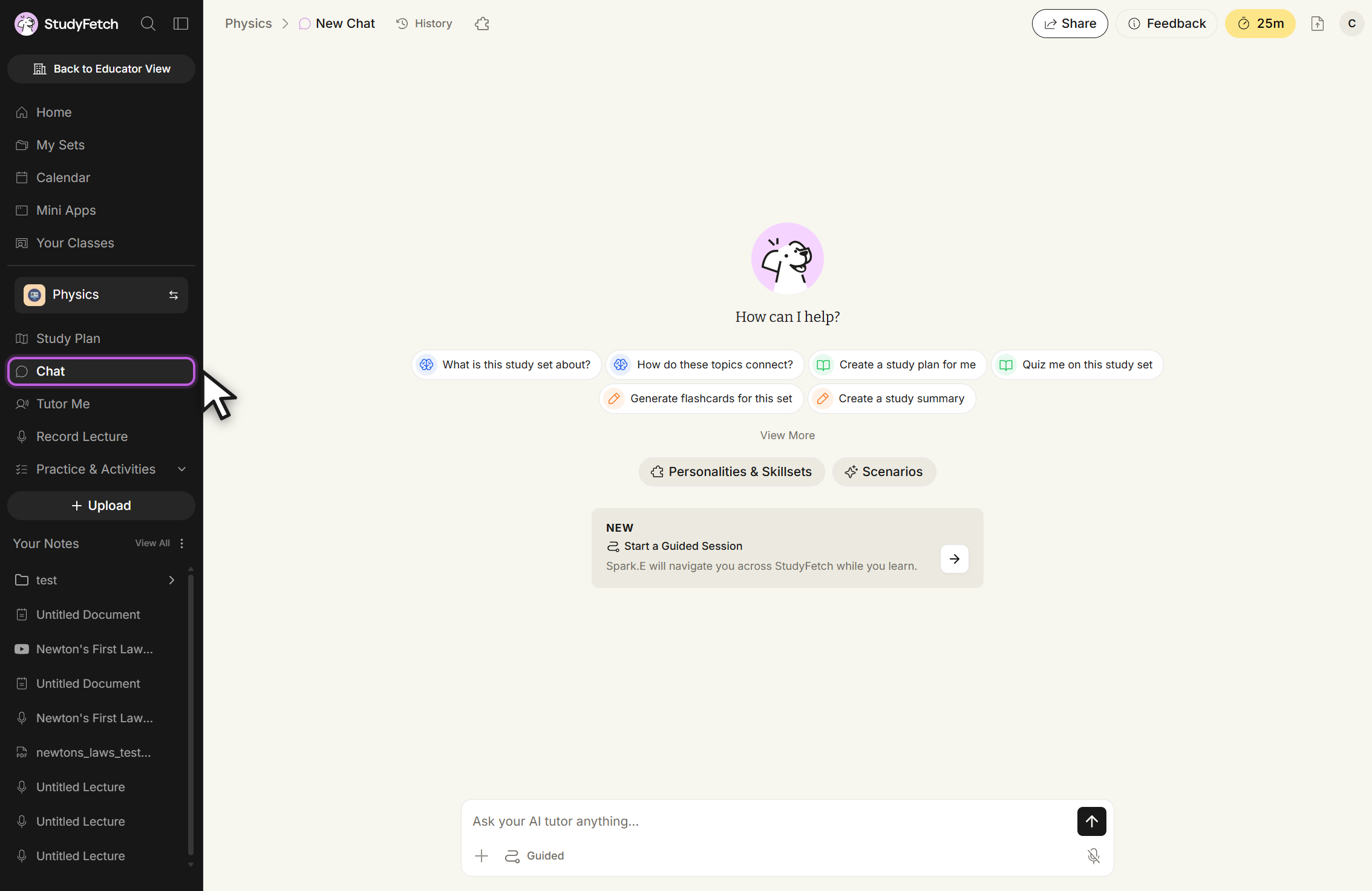Send message with up-arrow button
1372x891 pixels.
(x=1092, y=821)
